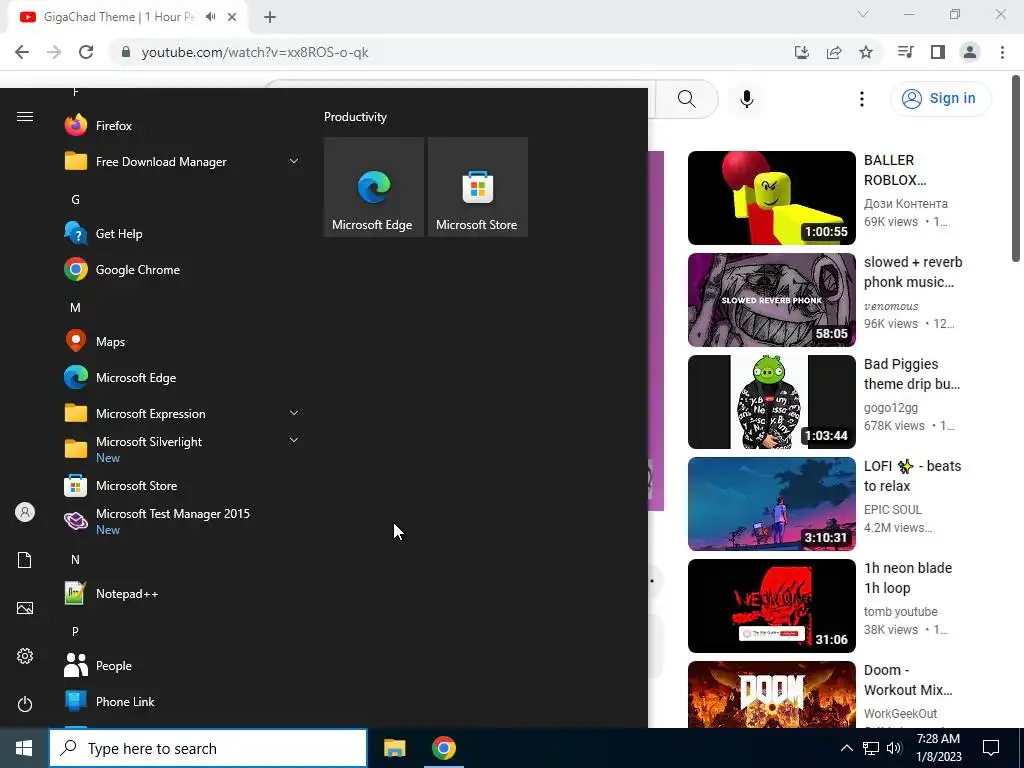Screen dimensions: 1024x768
Task: Open the volume tray icon
Action: click(x=893, y=748)
